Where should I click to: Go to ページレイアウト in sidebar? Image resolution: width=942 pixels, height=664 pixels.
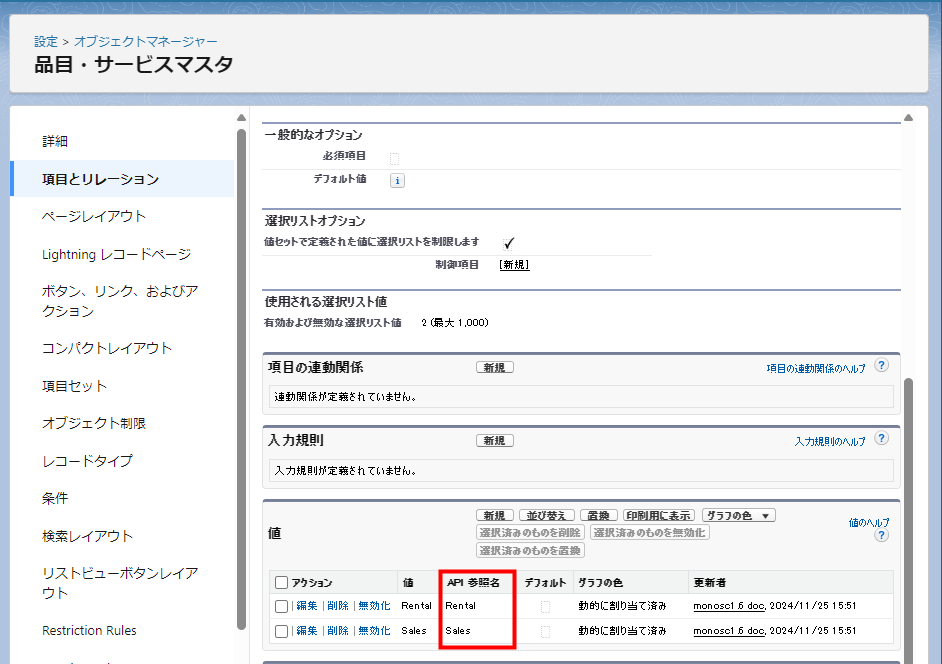click(x=94, y=216)
